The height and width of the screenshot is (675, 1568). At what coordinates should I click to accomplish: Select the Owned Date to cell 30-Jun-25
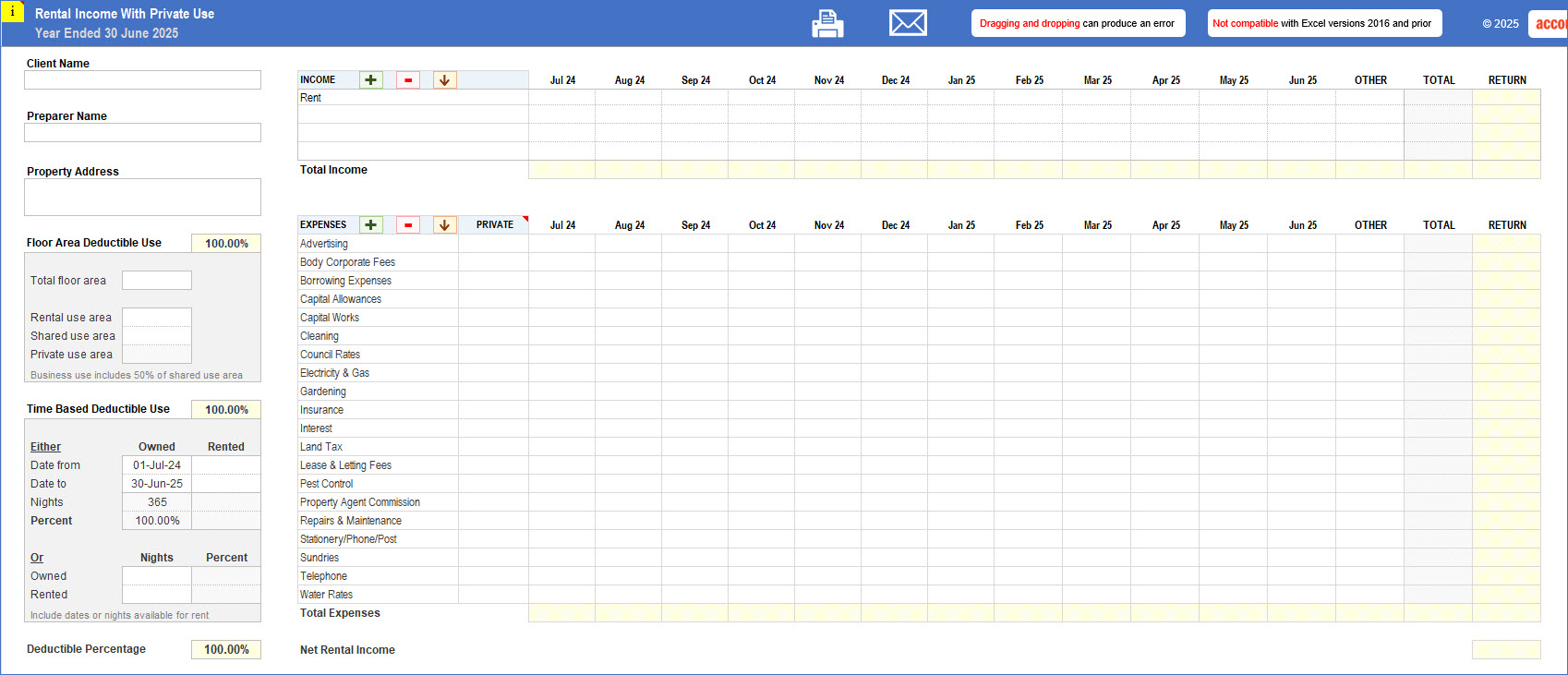(157, 484)
